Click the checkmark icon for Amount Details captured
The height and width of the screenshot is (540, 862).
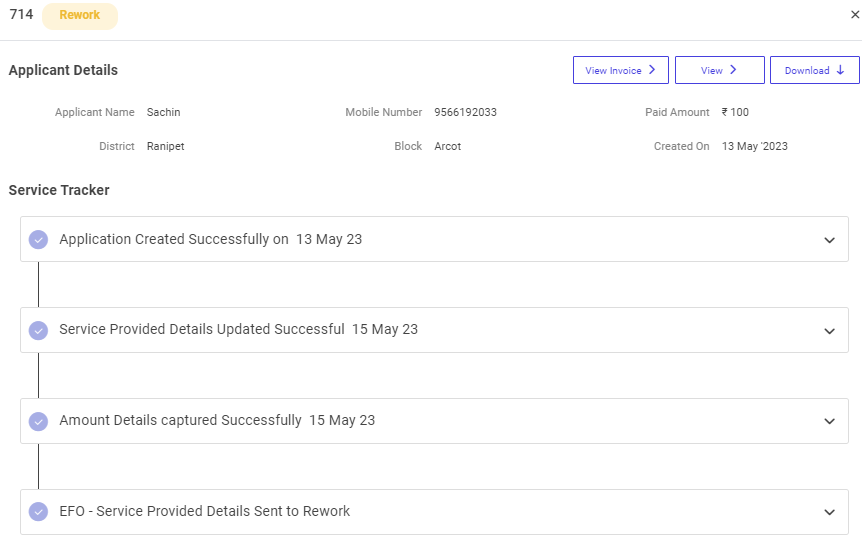38,421
